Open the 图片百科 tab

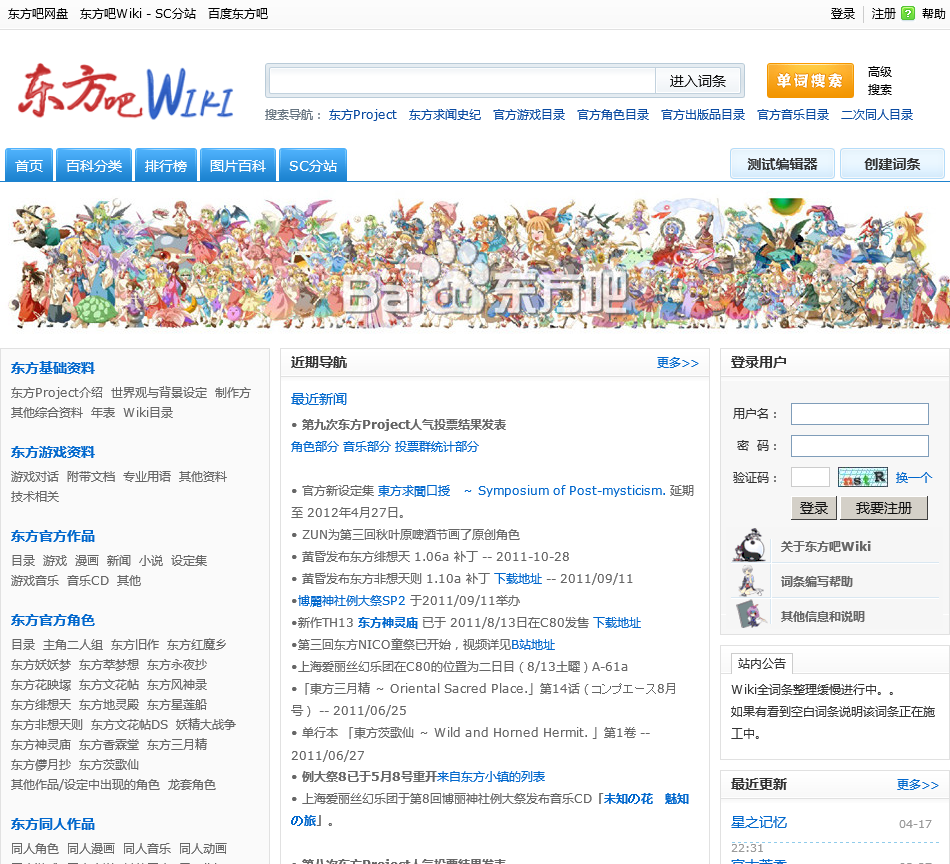(x=238, y=165)
